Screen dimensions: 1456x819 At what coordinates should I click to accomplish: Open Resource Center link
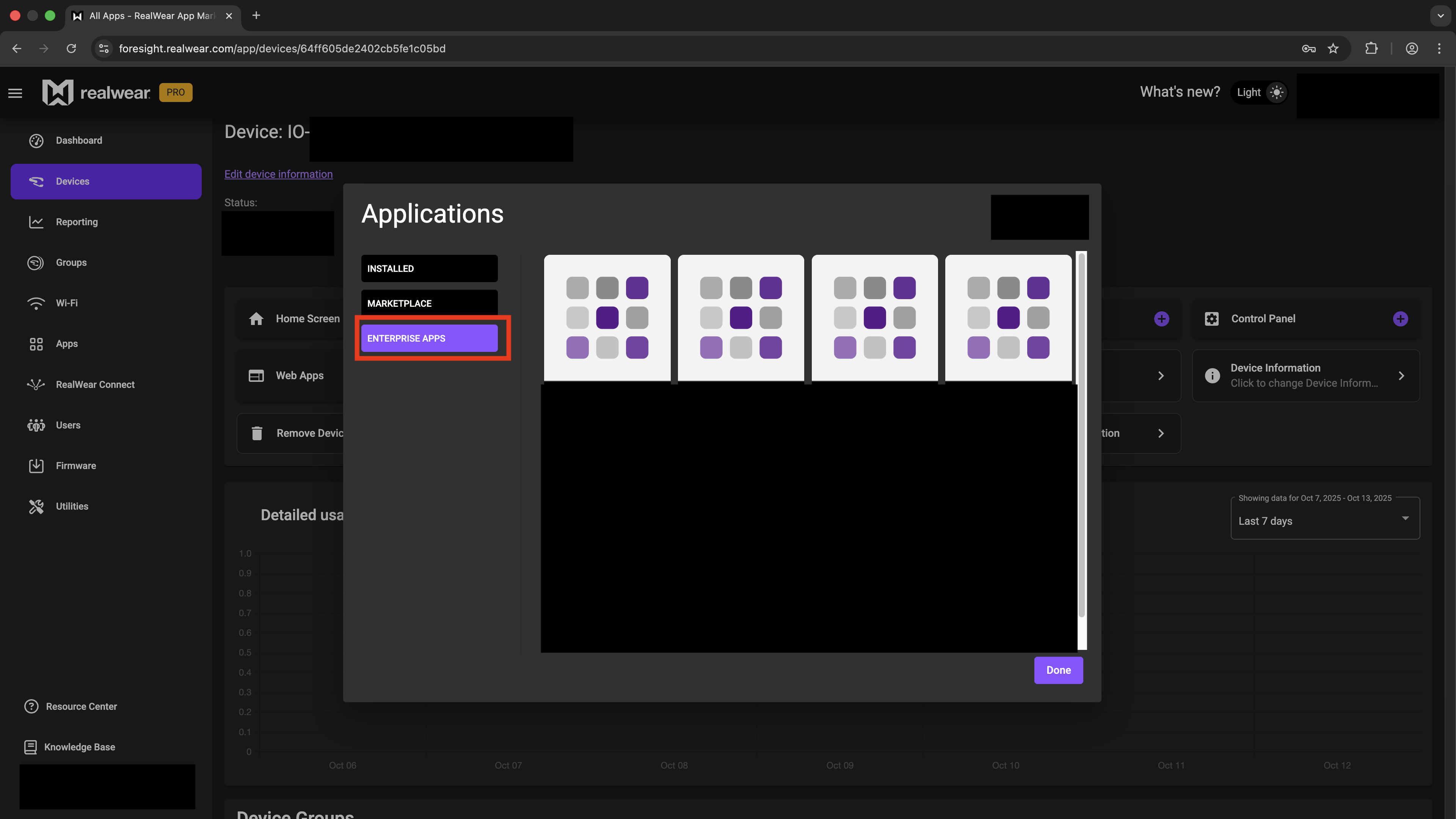pyautogui.click(x=82, y=706)
